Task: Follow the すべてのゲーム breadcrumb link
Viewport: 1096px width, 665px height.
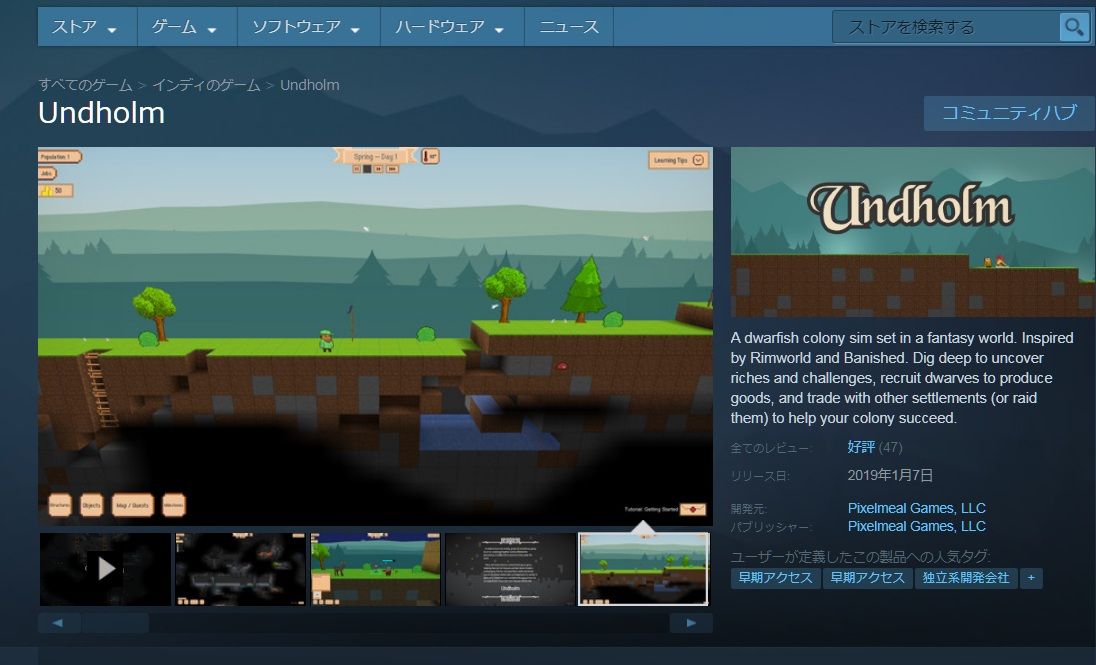Action: (x=85, y=85)
